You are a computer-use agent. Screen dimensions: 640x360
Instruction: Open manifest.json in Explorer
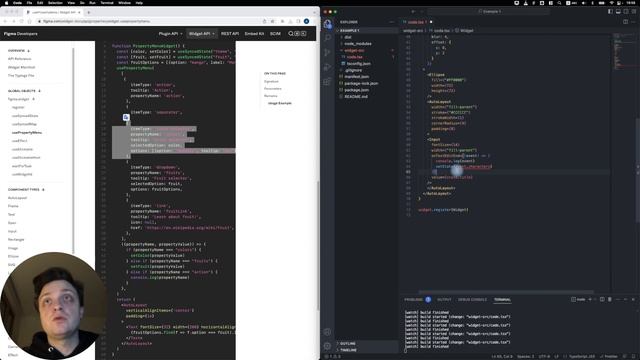[x=356, y=77]
